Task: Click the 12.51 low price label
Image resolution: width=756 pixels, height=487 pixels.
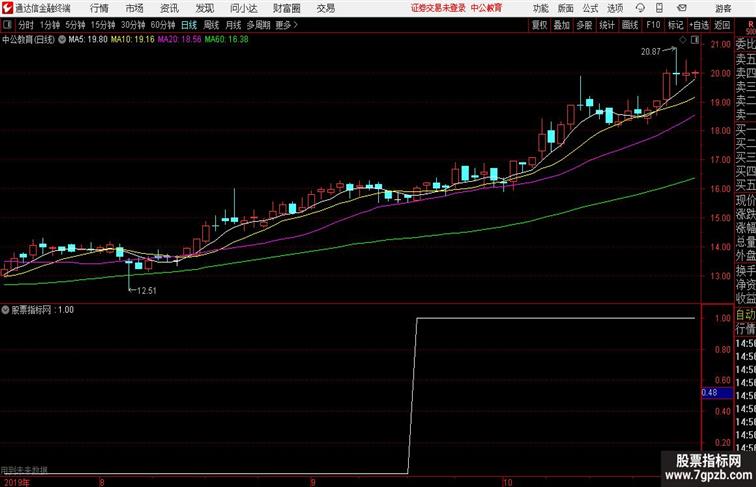Action: coord(147,290)
